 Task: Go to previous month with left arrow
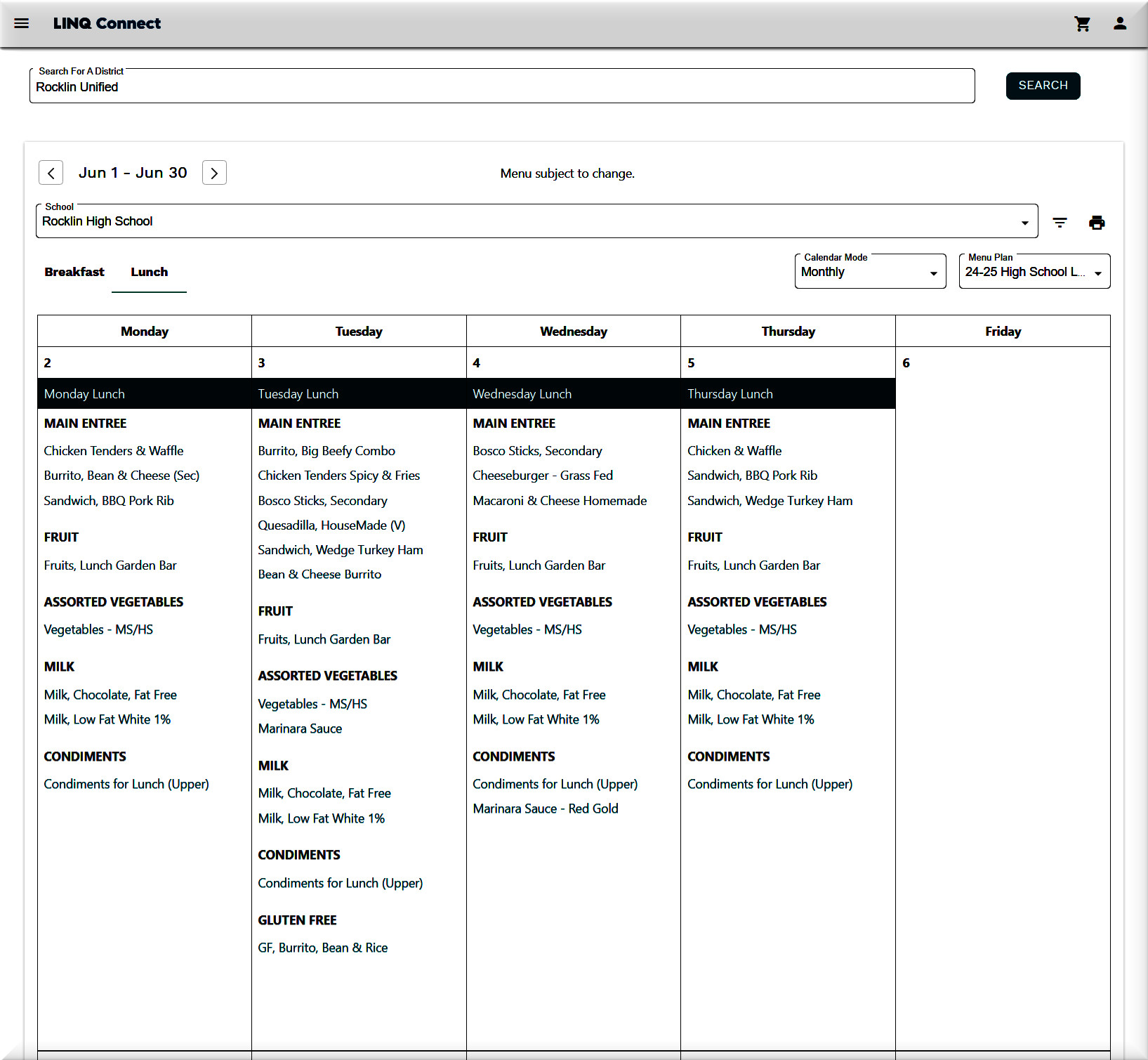click(51, 173)
